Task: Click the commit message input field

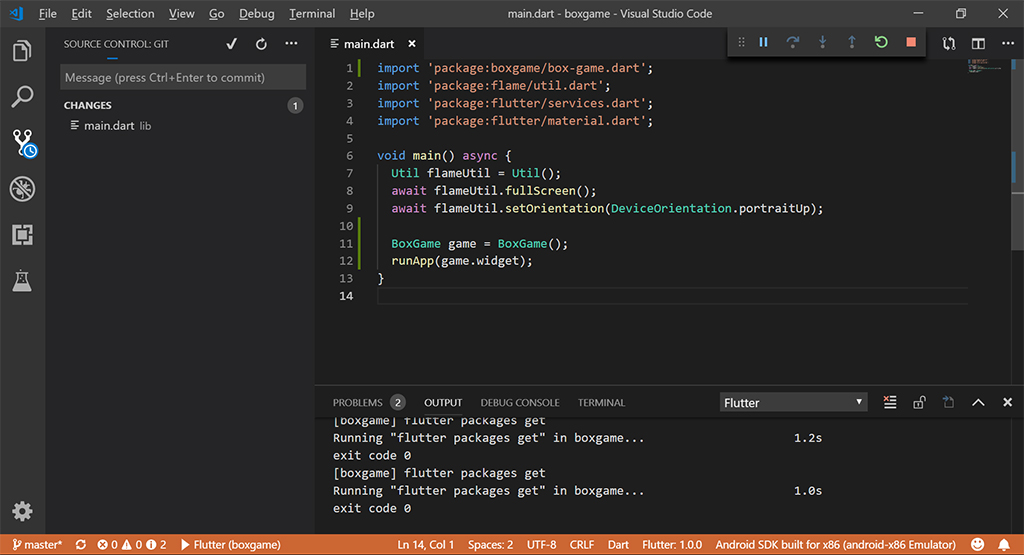Action: point(183,78)
